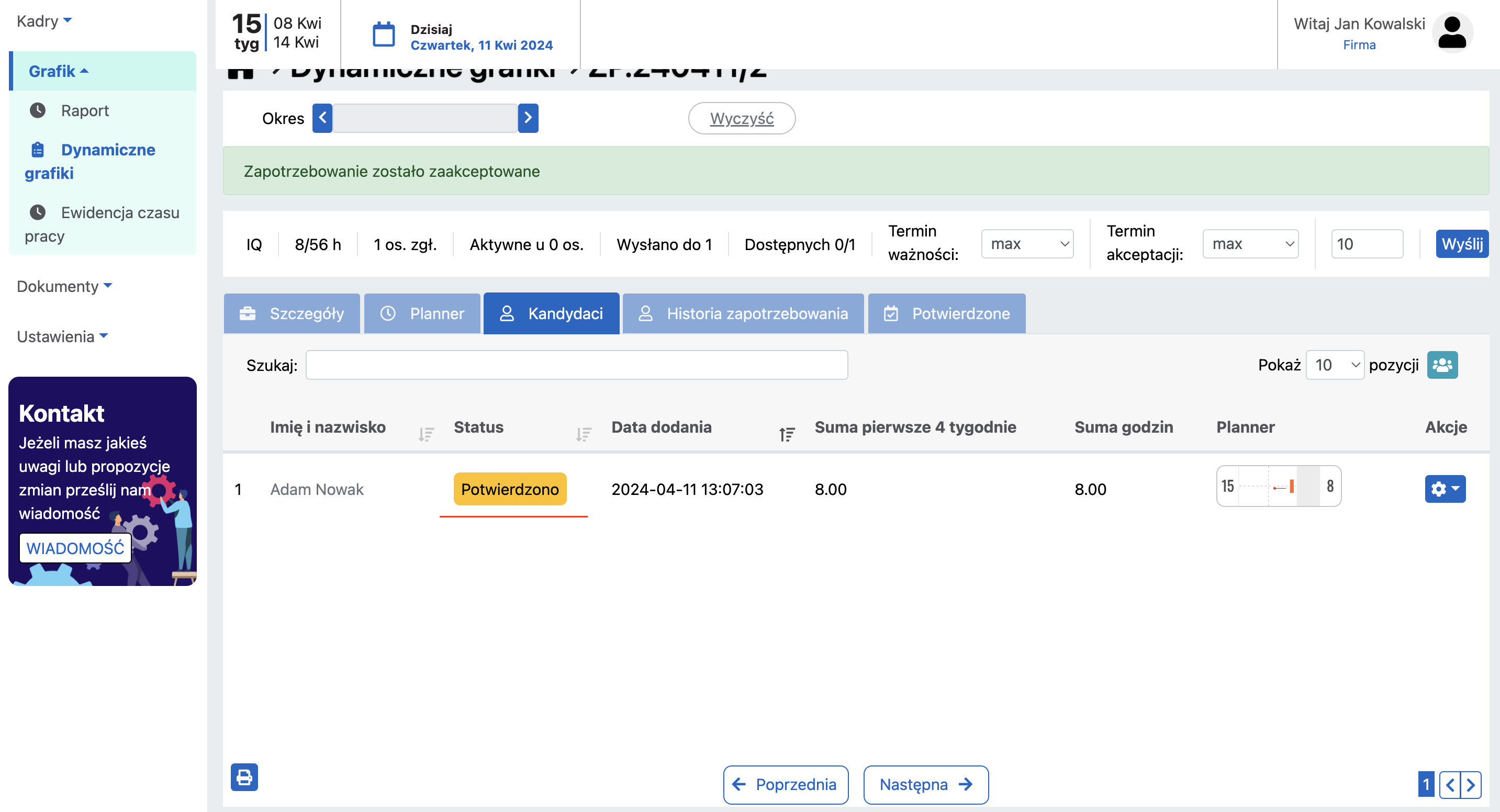Switch to Szczegóły tab
Screen dimensions: 1500x812
tap(292, 313)
